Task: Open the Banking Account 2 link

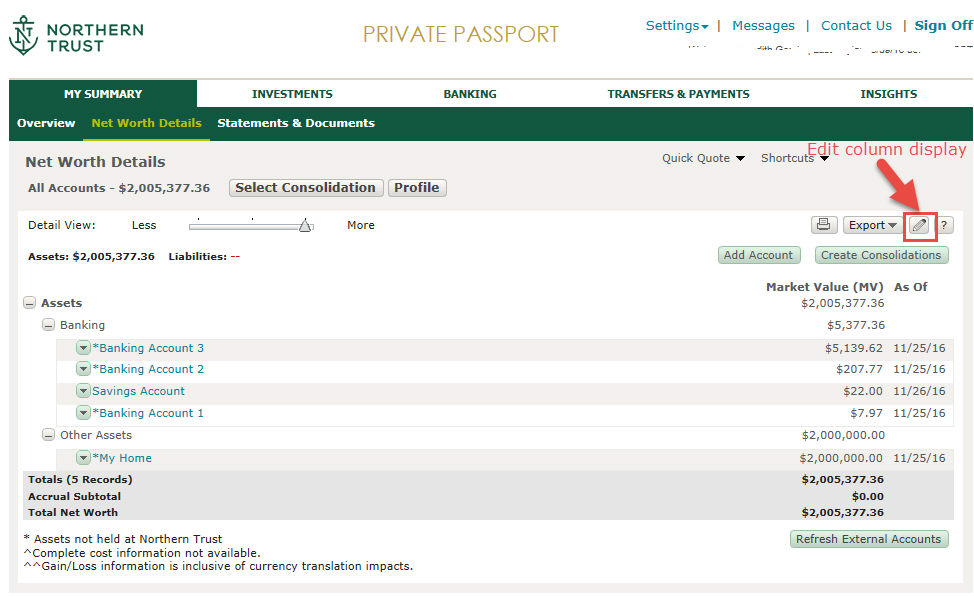Action: coord(148,369)
